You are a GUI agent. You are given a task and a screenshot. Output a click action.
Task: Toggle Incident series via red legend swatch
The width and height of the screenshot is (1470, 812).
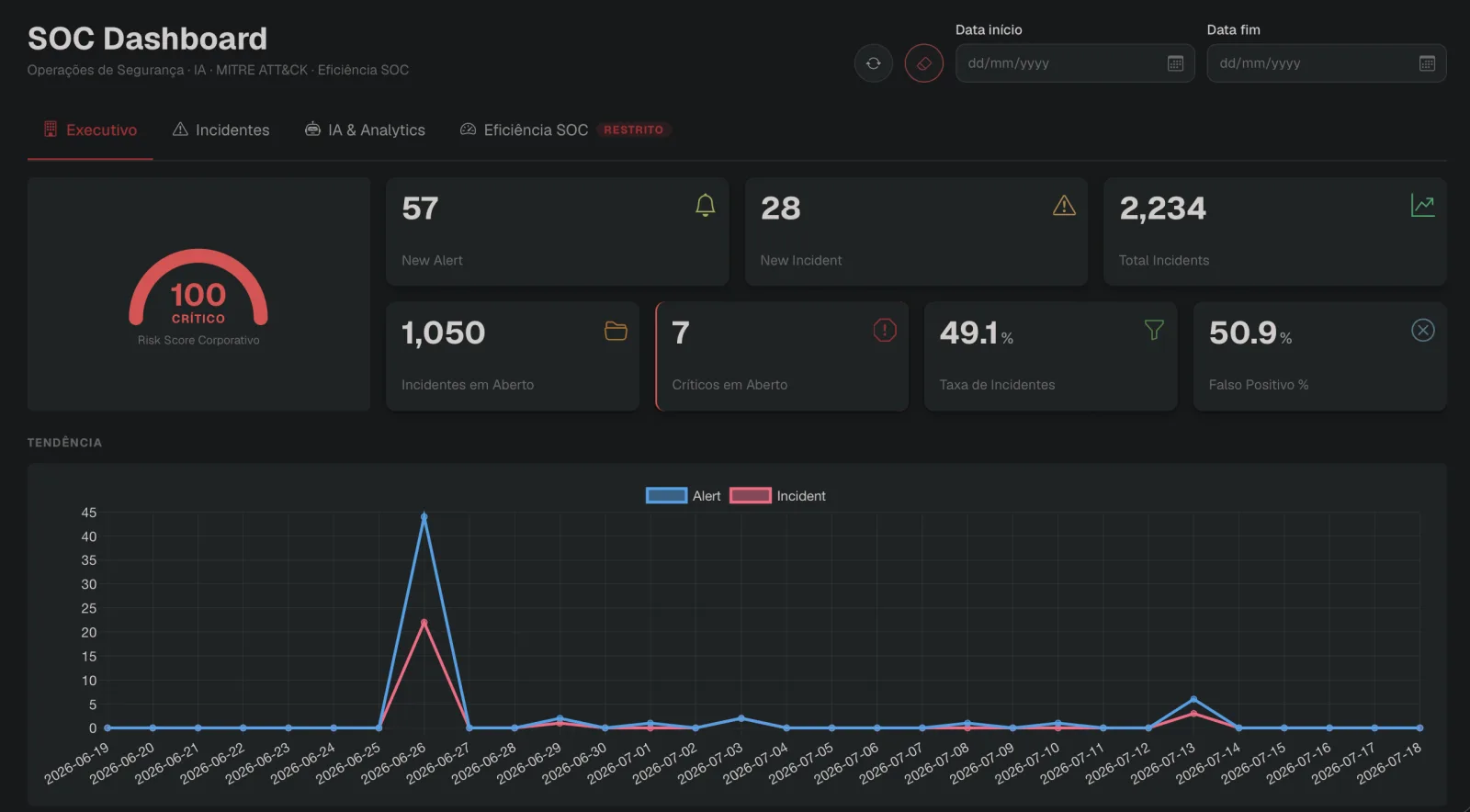[751, 495]
